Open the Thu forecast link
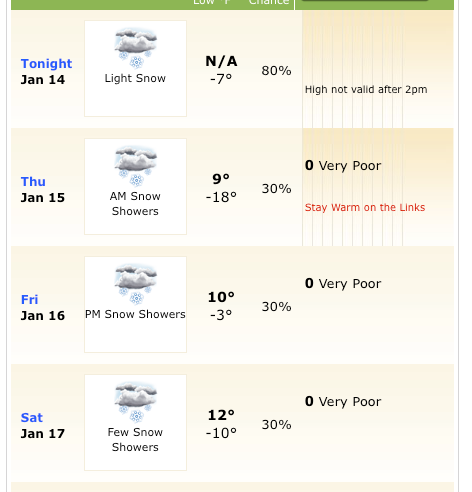Viewport: 472px width, 492px height. 33,182
